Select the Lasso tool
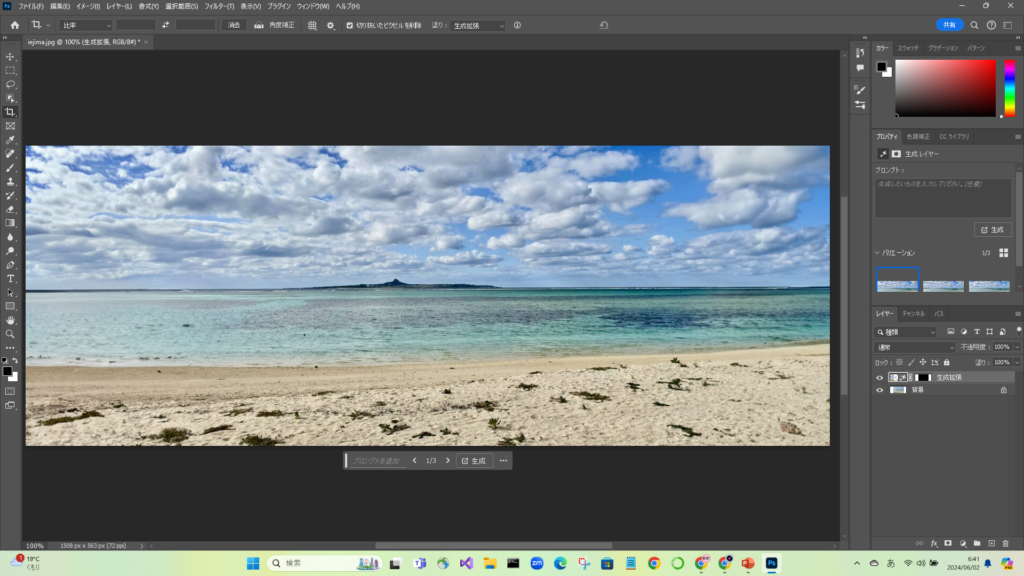The height and width of the screenshot is (576, 1024). click(x=10, y=85)
